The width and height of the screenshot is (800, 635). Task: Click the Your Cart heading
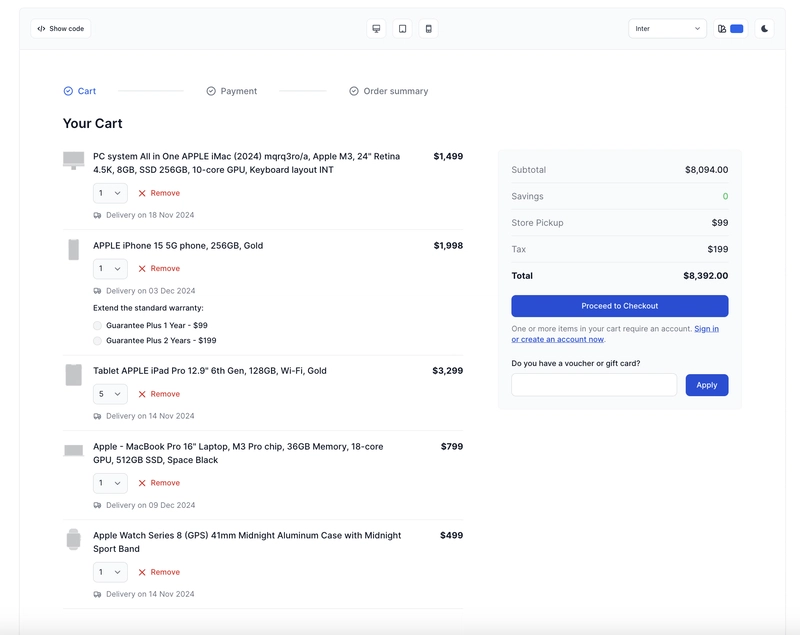coord(92,123)
